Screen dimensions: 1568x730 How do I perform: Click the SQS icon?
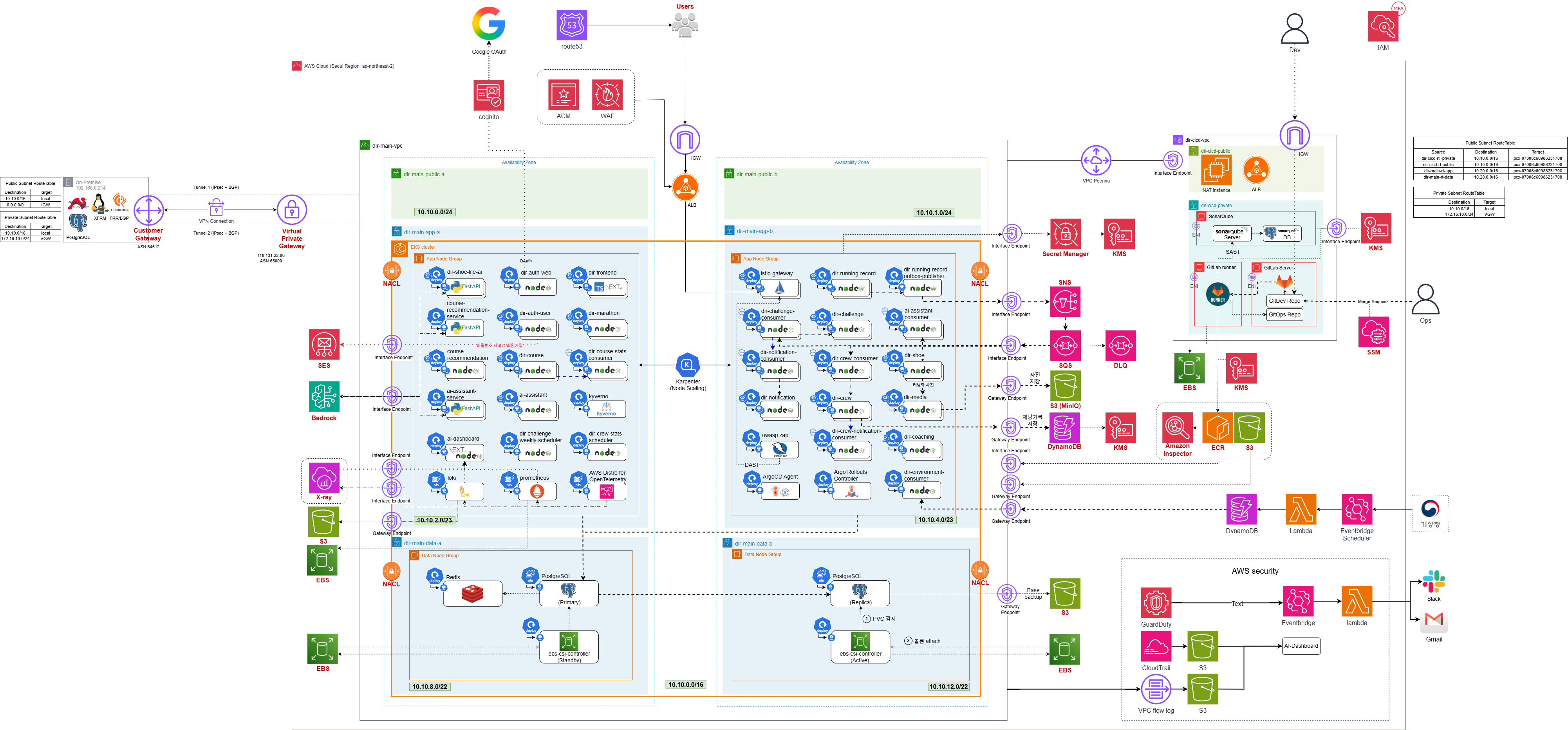point(1065,346)
